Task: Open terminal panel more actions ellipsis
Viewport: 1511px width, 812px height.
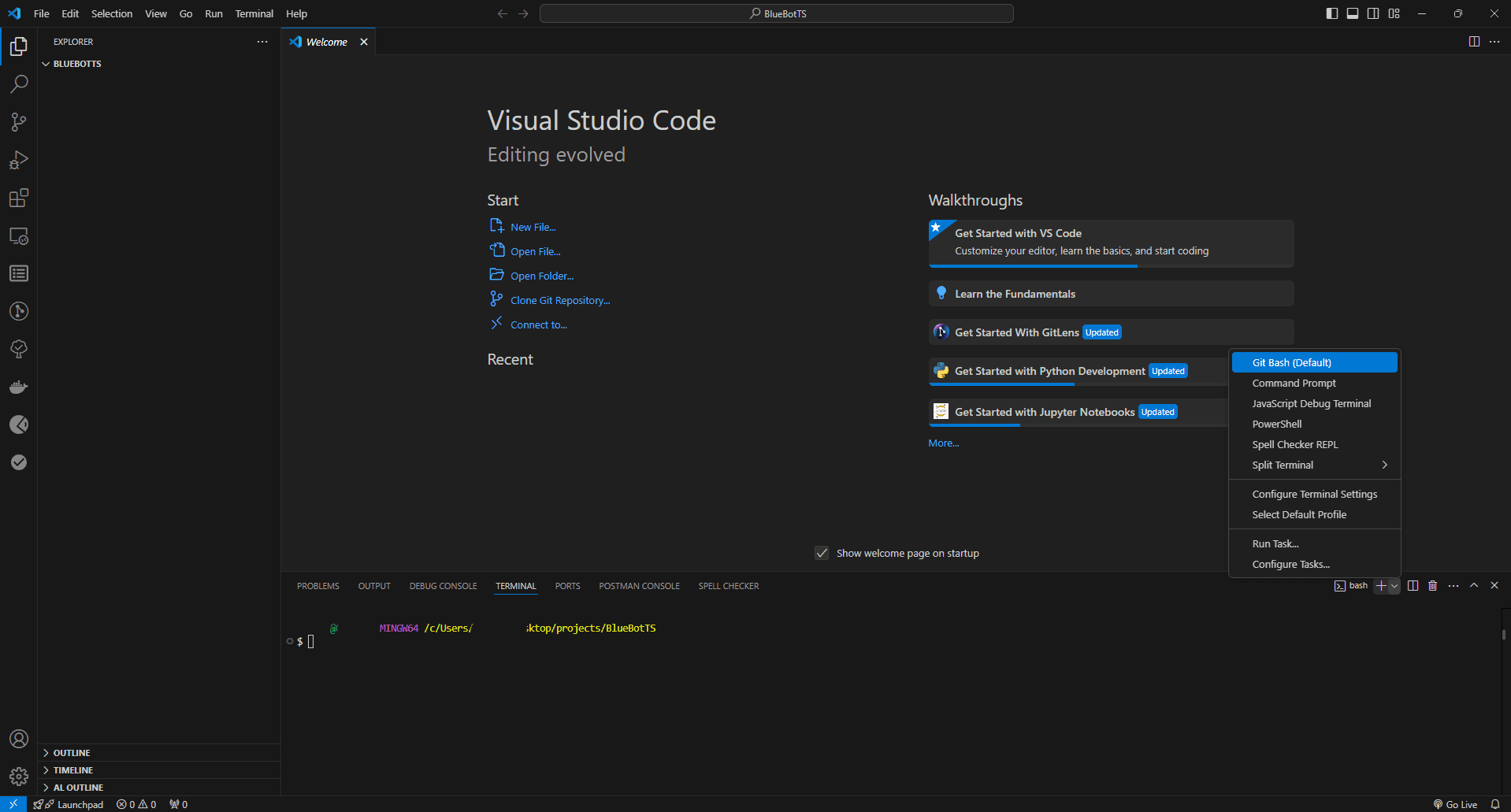Action: [x=1453, y=586]
